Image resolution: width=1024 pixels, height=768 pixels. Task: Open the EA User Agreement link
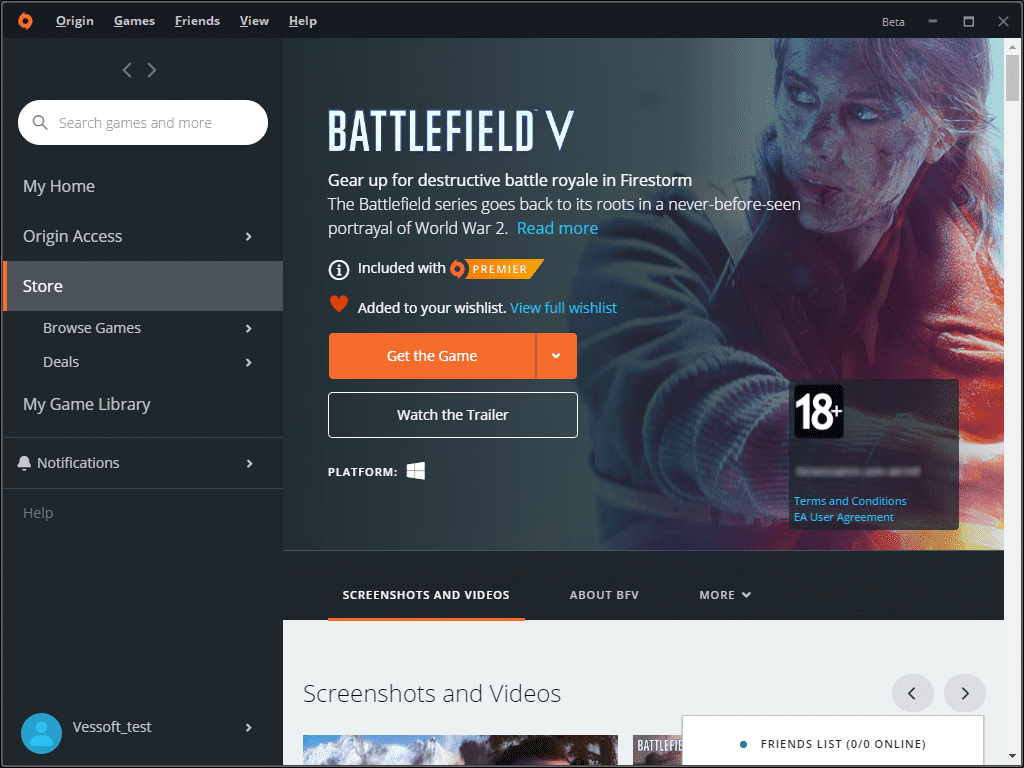point(843,517)
